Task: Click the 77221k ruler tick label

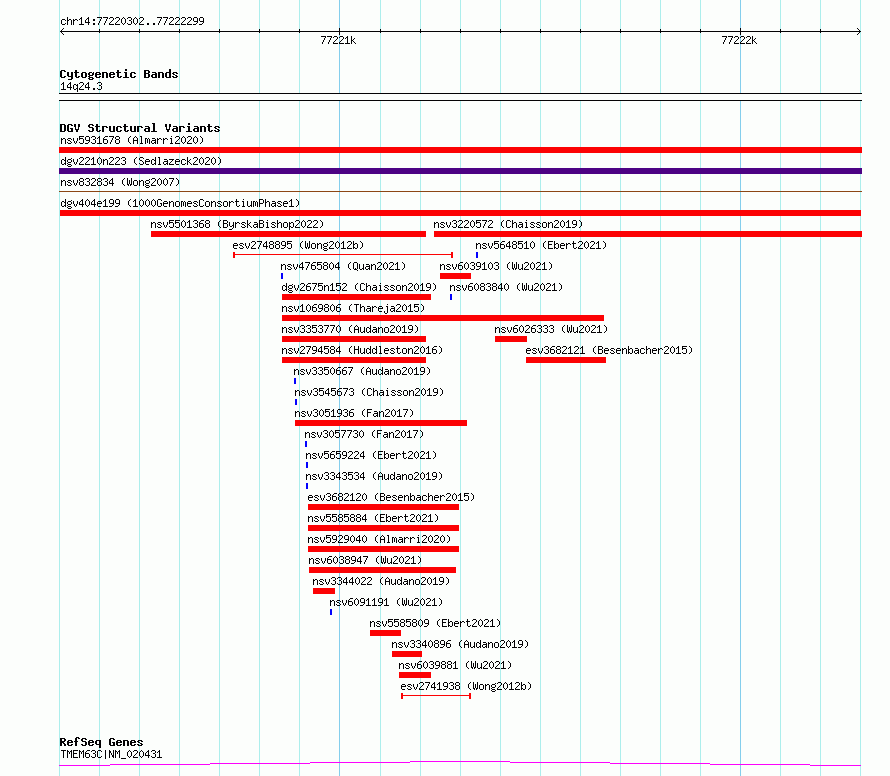Action: 338,40
